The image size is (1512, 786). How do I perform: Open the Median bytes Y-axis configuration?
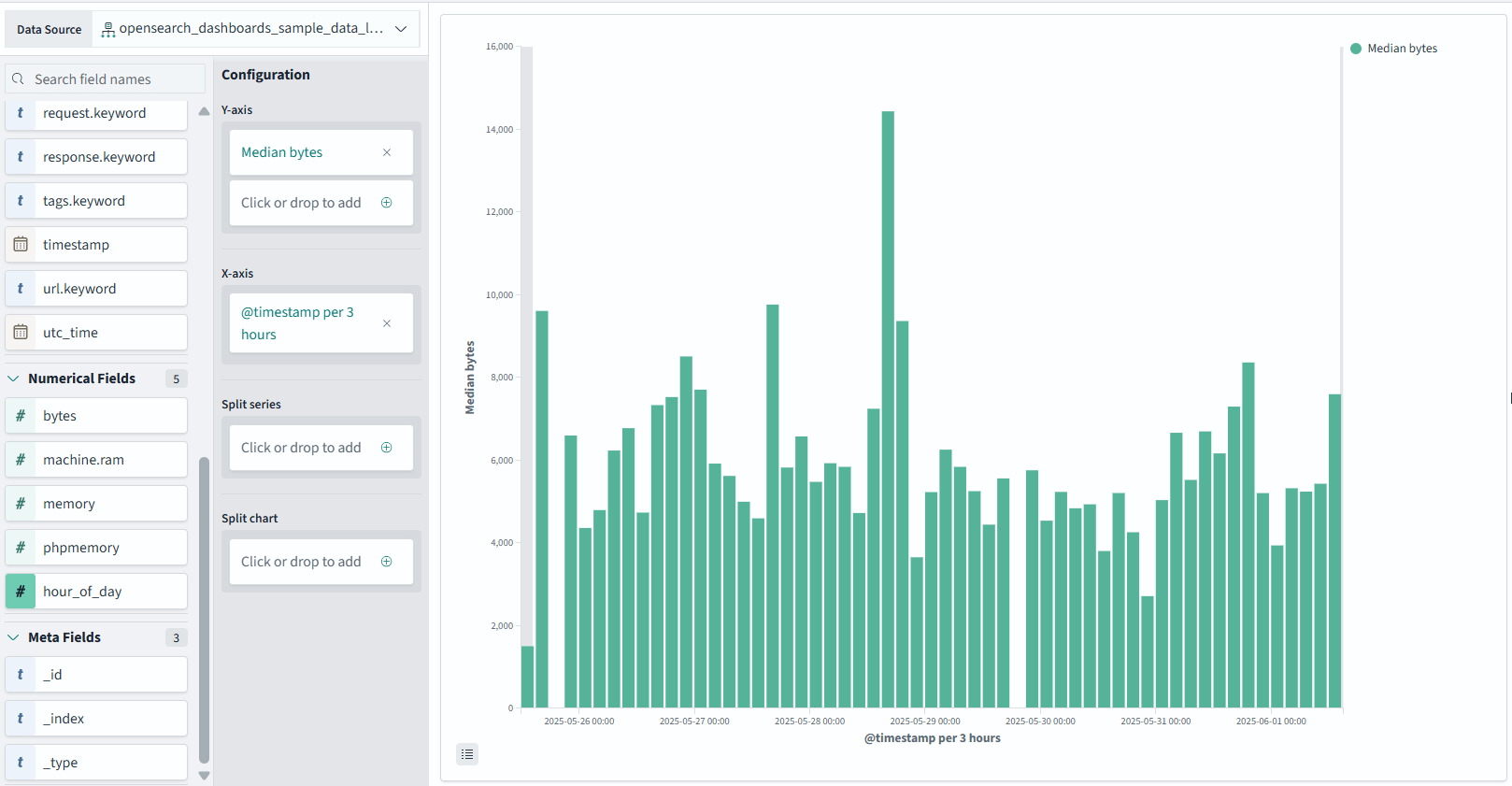point(281,152)
